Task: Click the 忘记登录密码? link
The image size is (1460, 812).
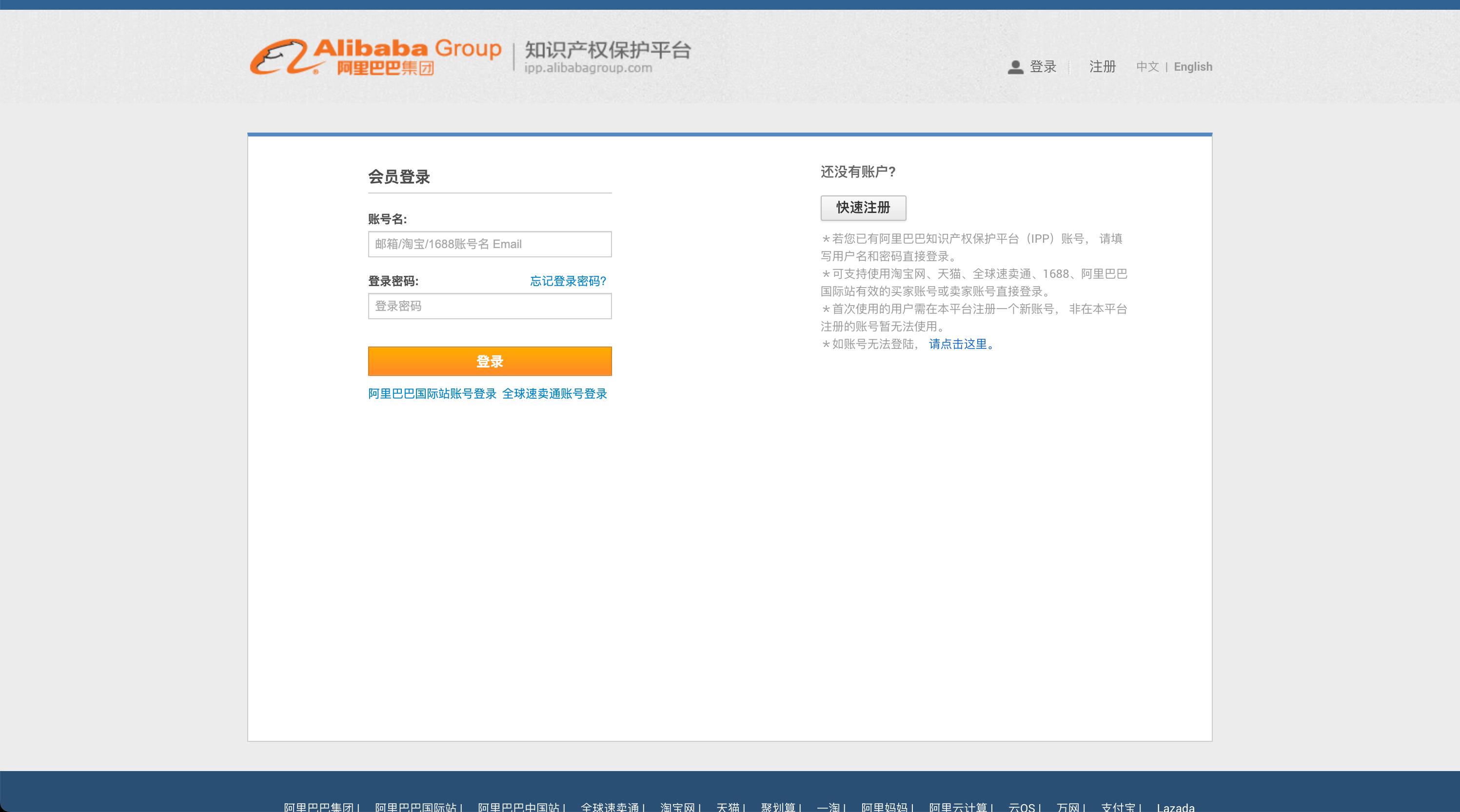Action: [568, 281]
